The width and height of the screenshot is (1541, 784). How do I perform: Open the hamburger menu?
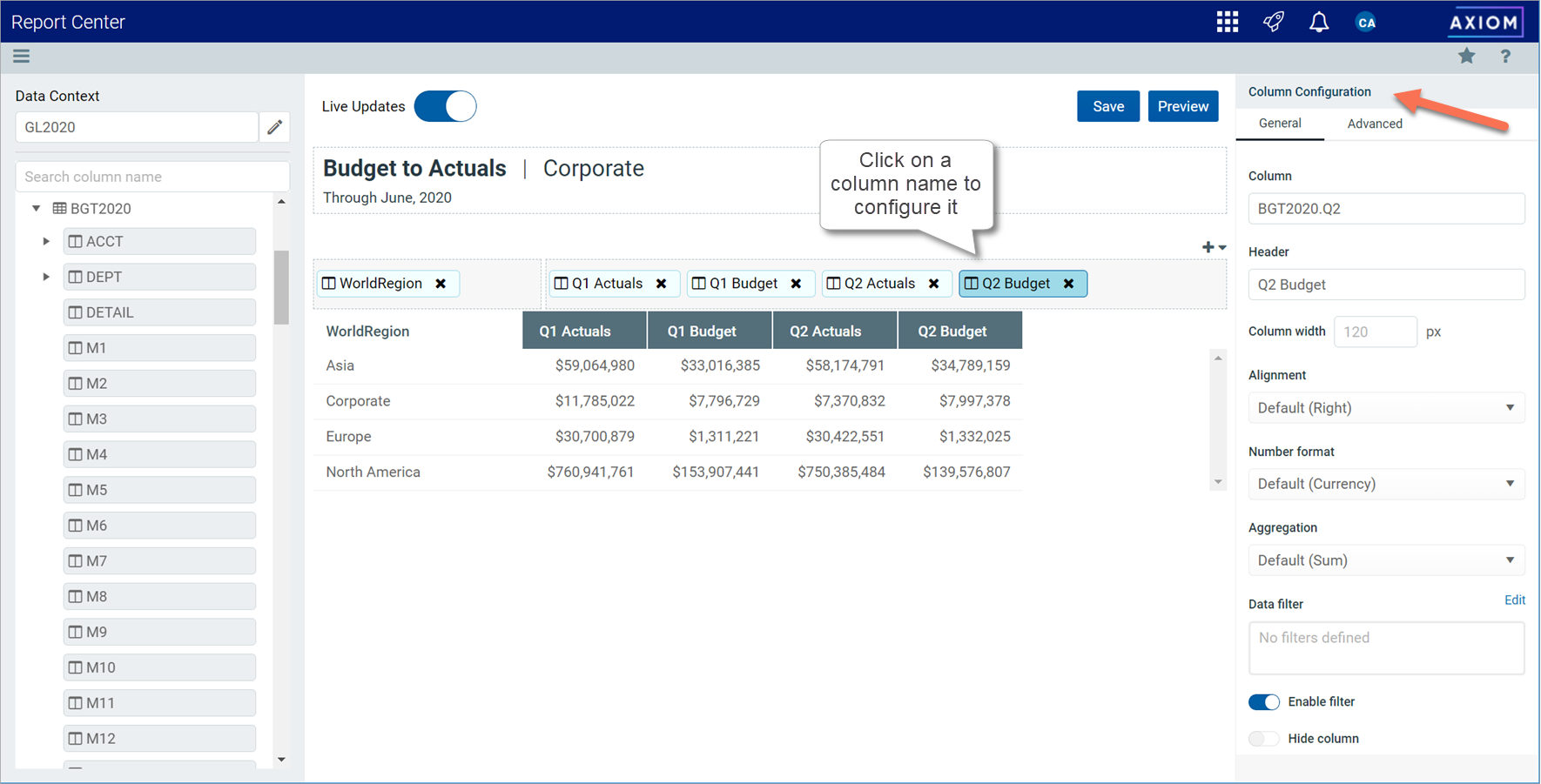(x=21, y=56)
